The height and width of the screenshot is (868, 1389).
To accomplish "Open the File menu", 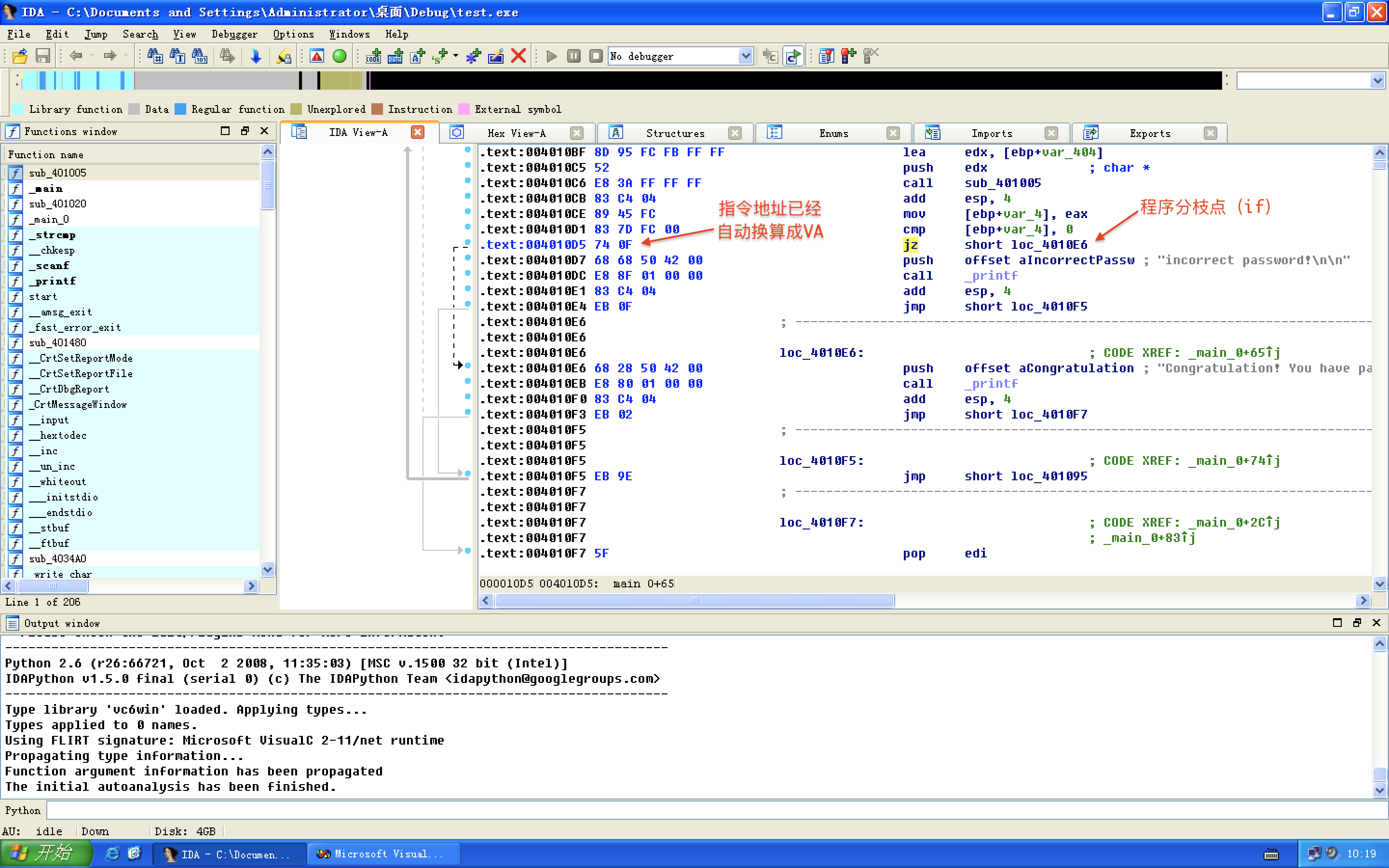I will [18, 34].
